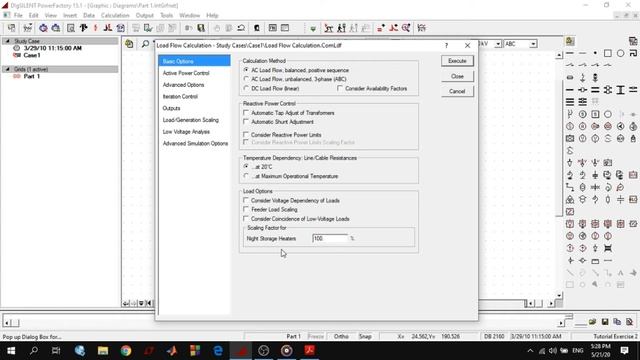
Task: Open the Active Power Control page
Action: point(186,73)
